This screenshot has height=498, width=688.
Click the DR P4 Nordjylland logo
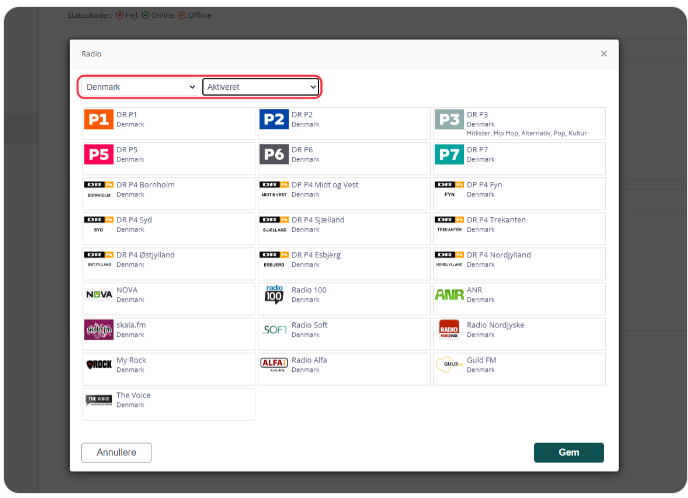pos(449,259)
